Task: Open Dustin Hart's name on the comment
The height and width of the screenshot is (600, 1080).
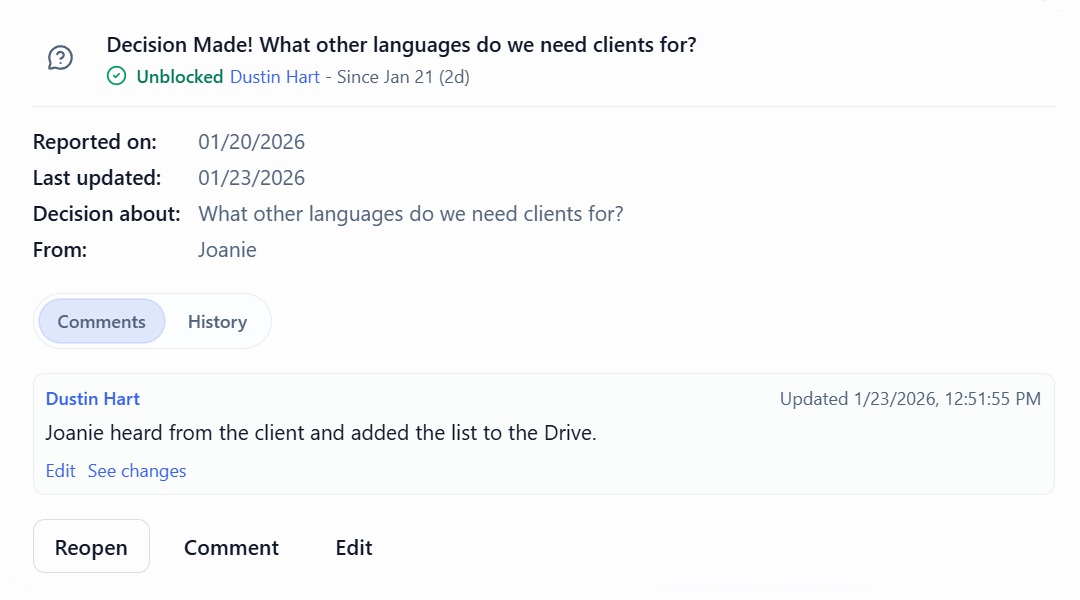Action: (92, 398)
